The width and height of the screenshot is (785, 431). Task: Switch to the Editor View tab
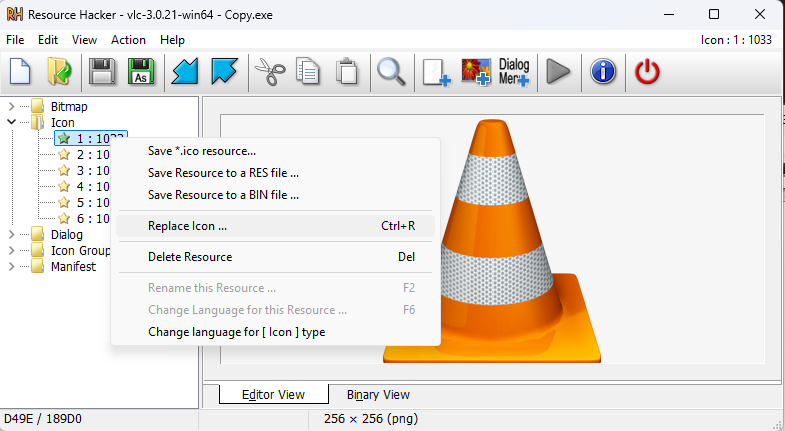click(274, 394)
